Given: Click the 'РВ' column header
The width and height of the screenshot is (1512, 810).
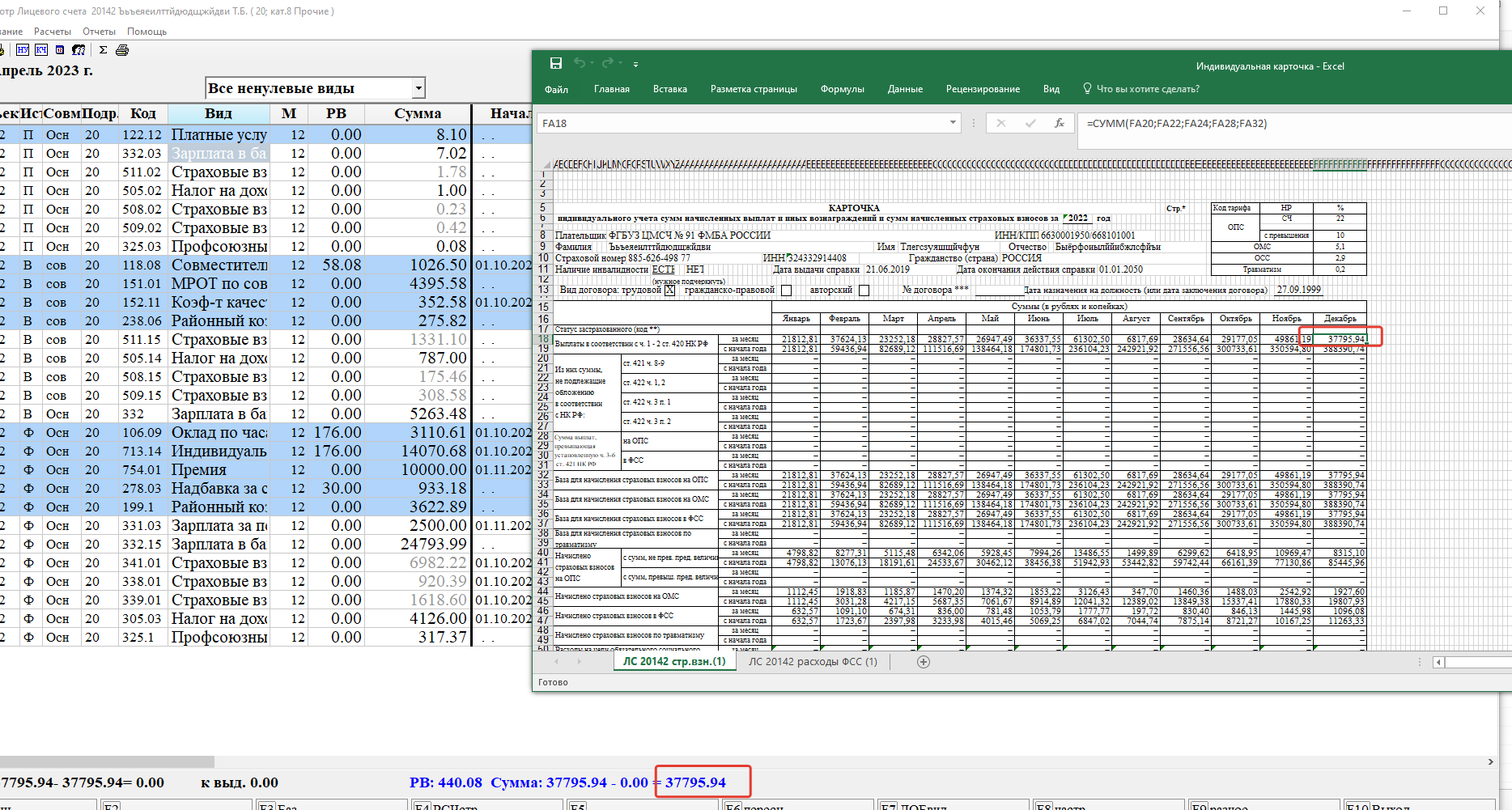Looking at the screenshot, I should point(336,113).
